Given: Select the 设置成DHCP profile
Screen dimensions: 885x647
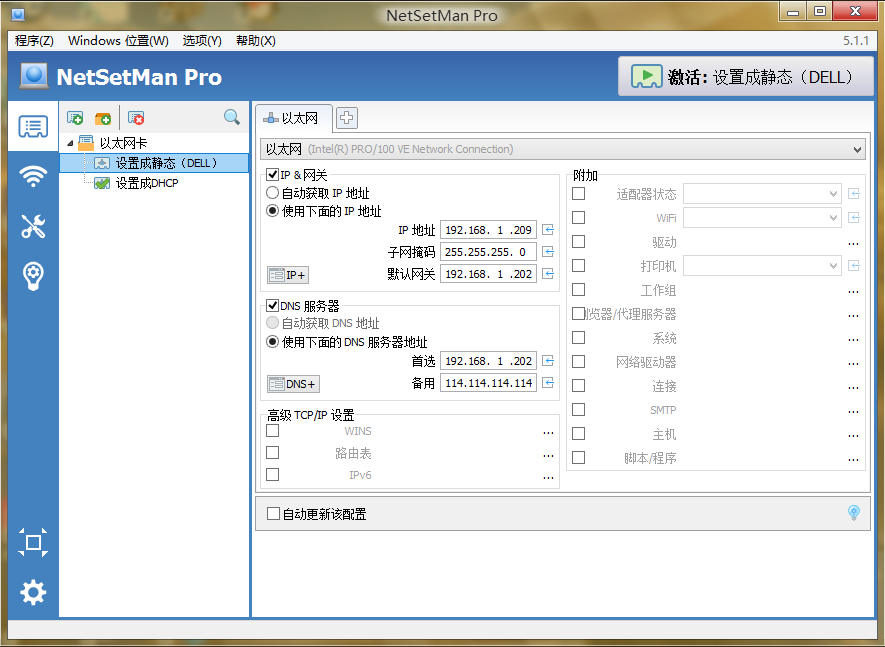Looking at the screenshot, I should point(147,183).
